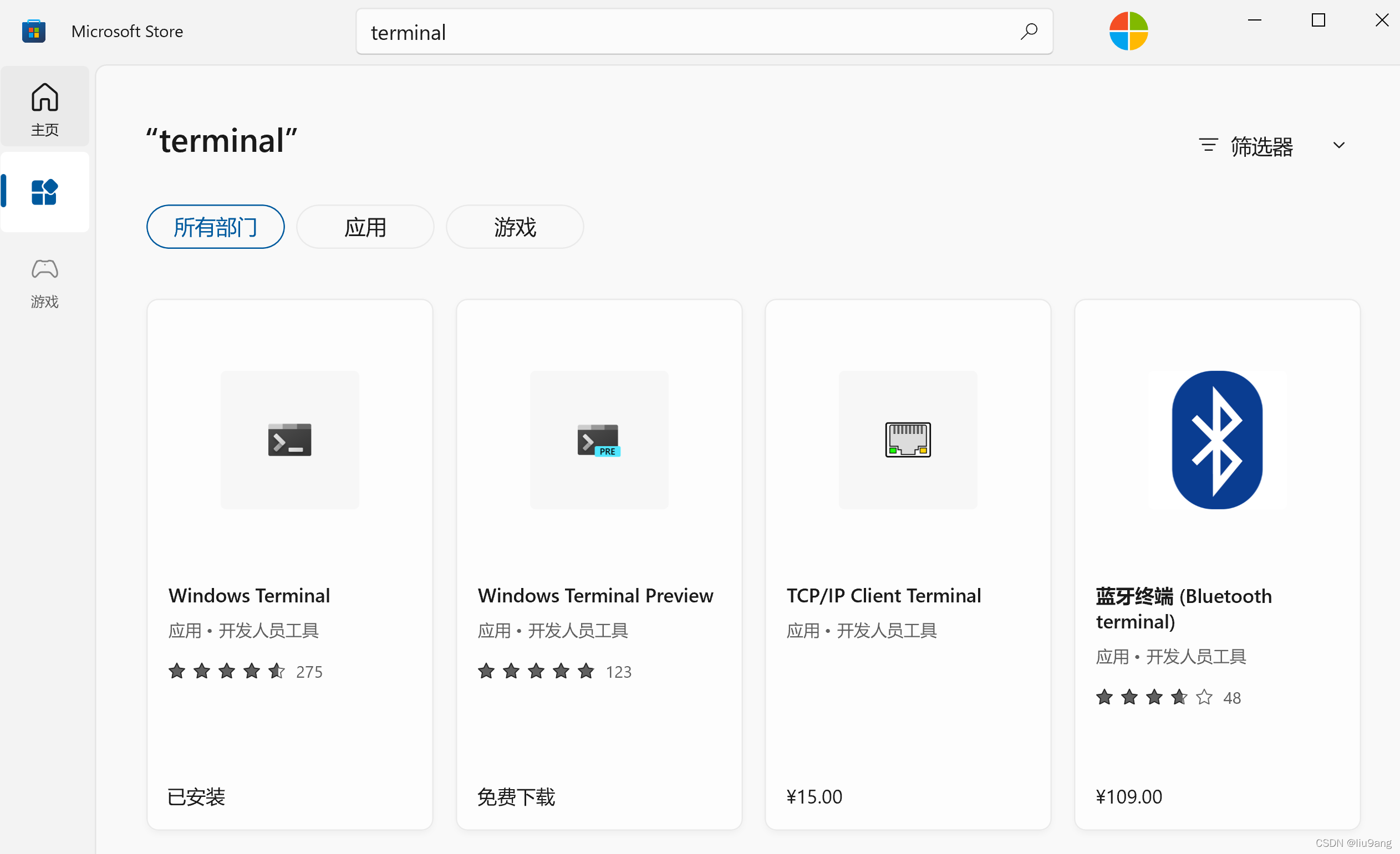Click the TCP/IP Client Terminal icon
This screenshot has height=854, width=1400.
(x=908, y=440)
